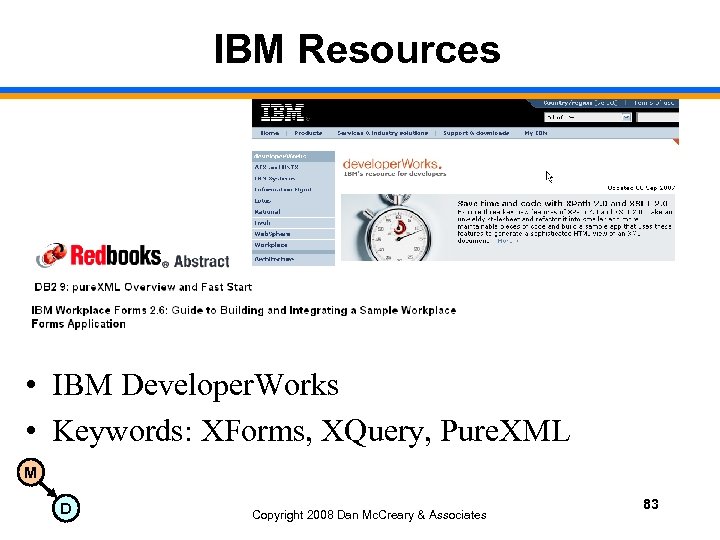Click the search input field in the IBM header
720x540 pixels.
658,118
